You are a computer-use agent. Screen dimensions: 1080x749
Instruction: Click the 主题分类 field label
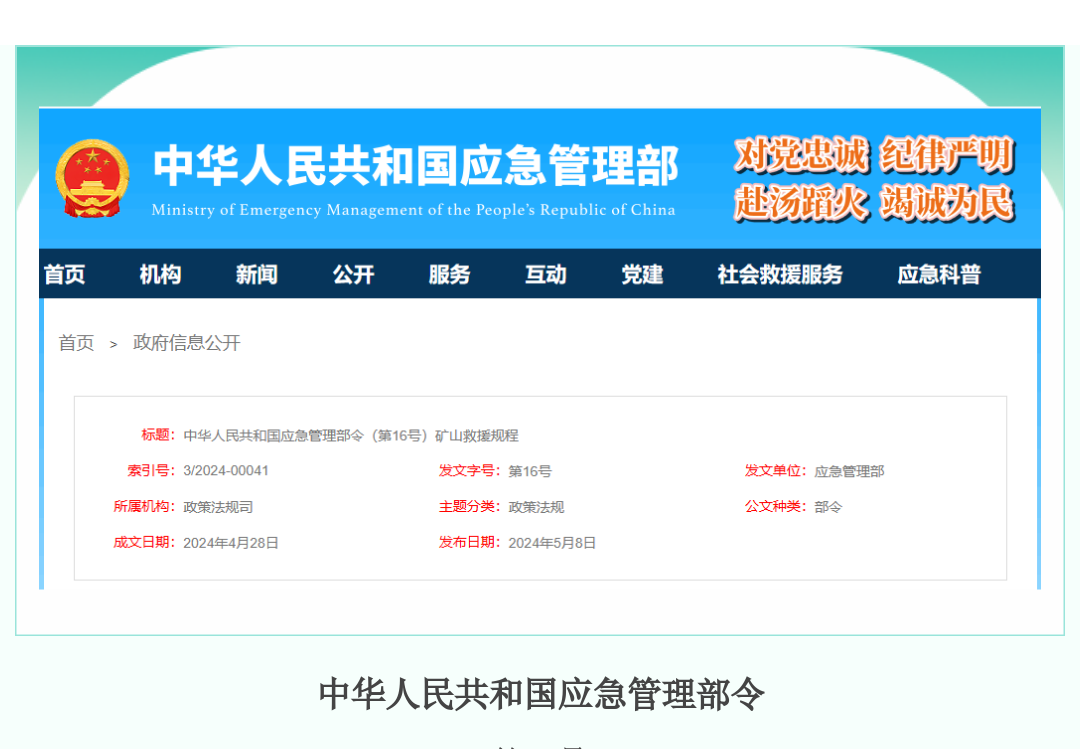point(470,506)
